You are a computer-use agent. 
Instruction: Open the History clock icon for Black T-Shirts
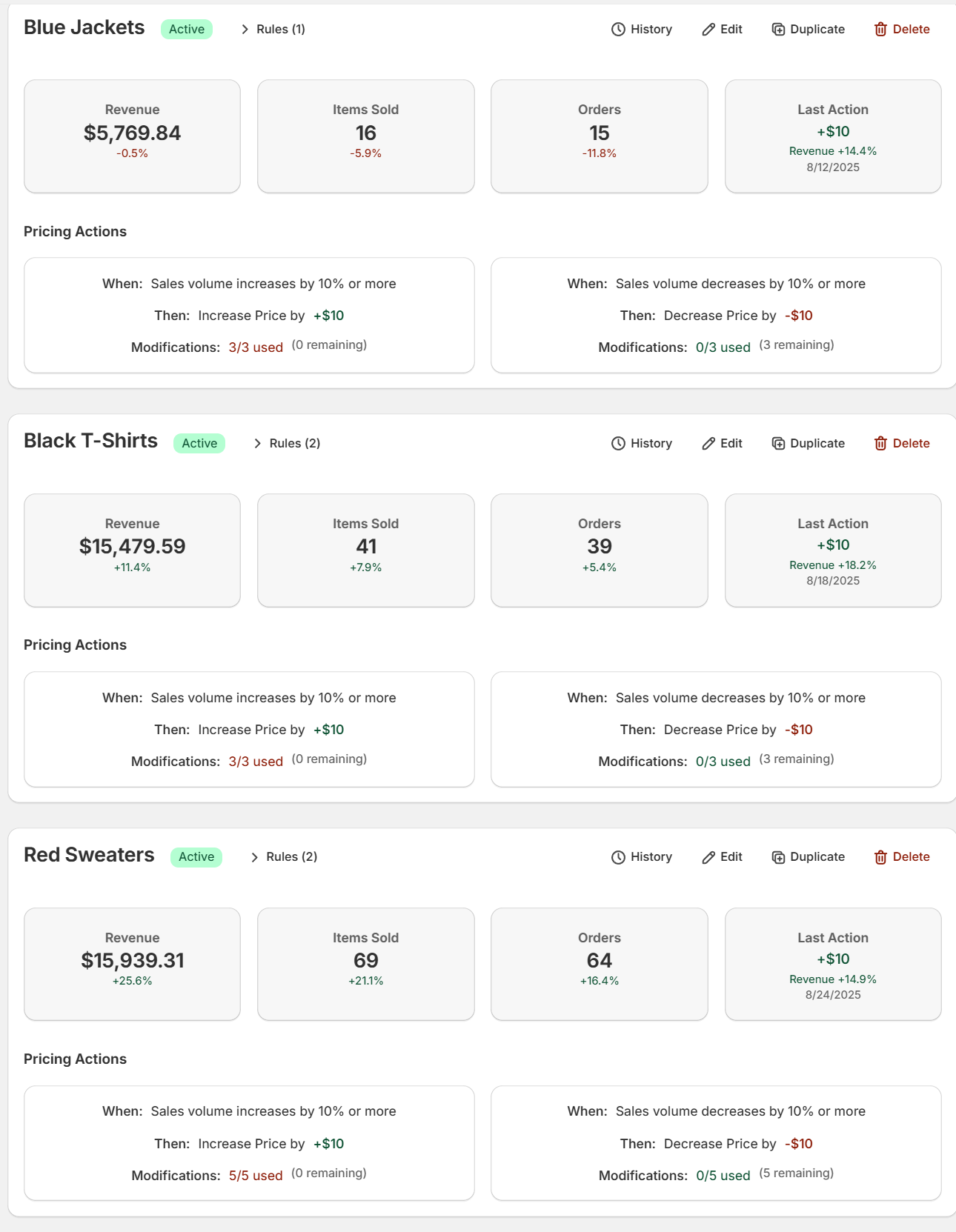tap(618, 443)
